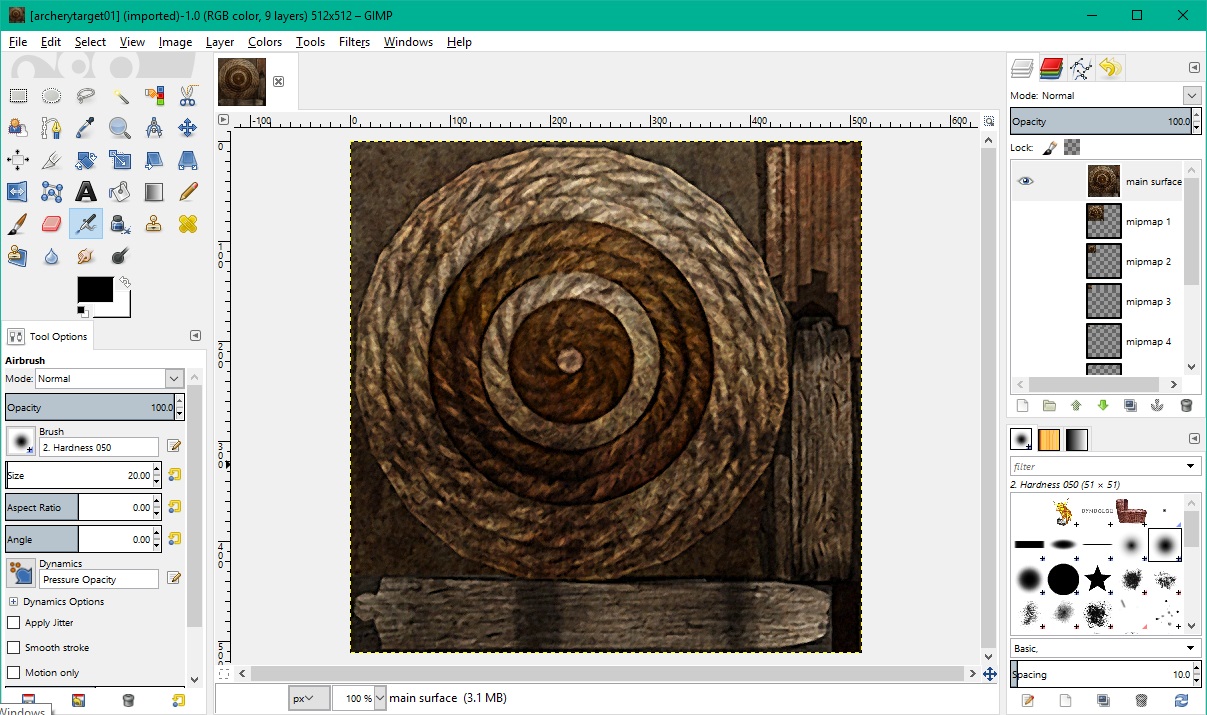The height and width of the screenshot is (715, 1207).
Task: Expand the Dynamics Options section
Action: click(13, 602)
